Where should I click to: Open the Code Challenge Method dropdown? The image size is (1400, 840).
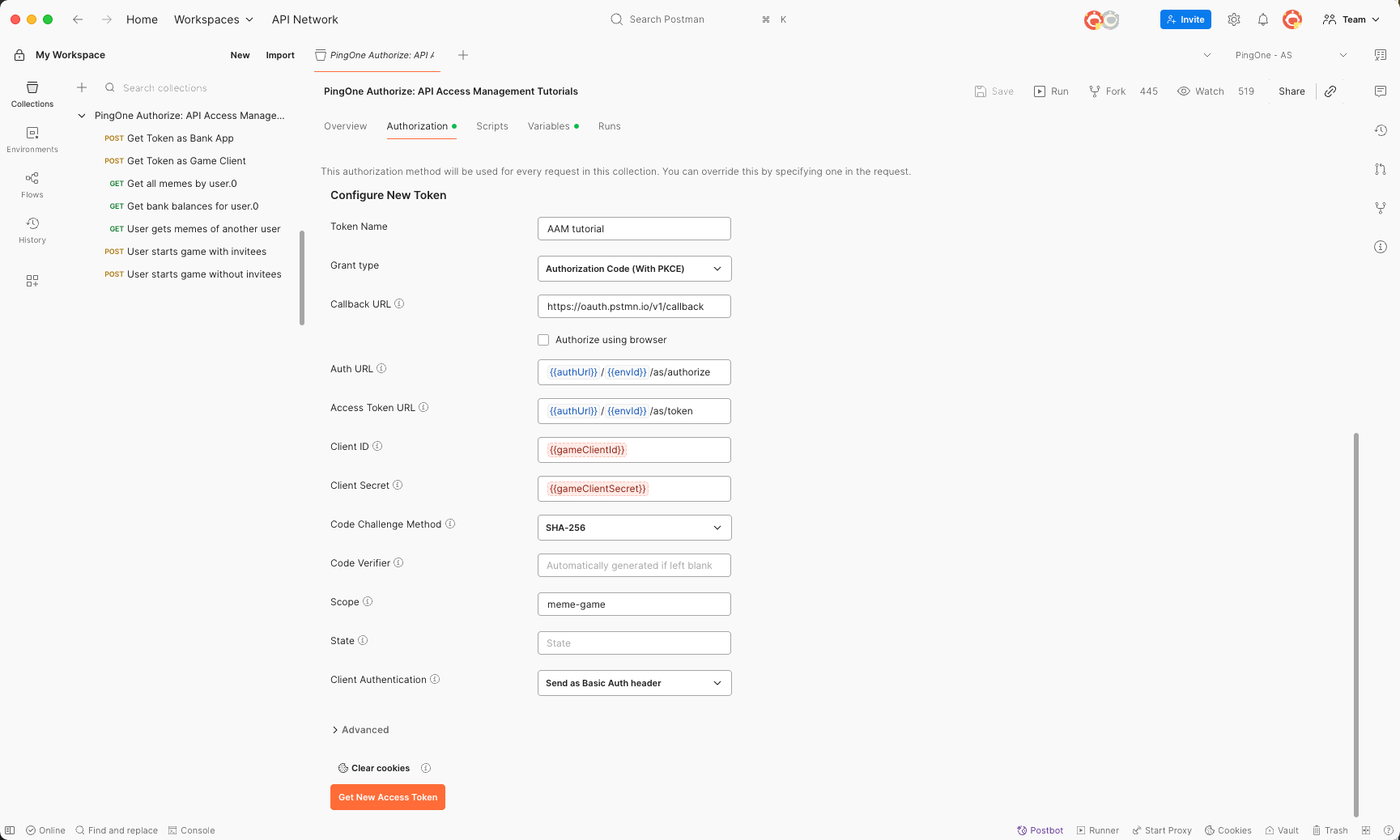pyautogui.click(x=634, y=528)
